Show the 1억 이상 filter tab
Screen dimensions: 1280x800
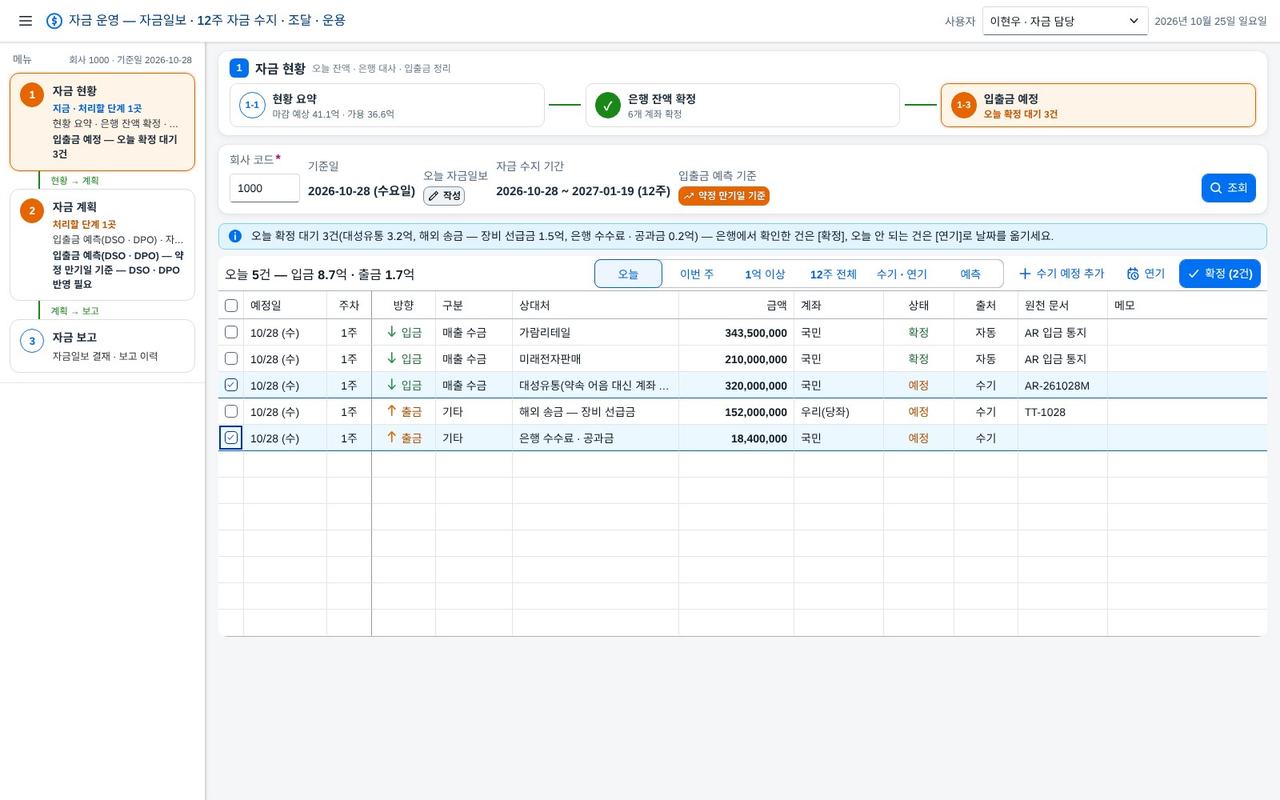(x=765, y=274)
